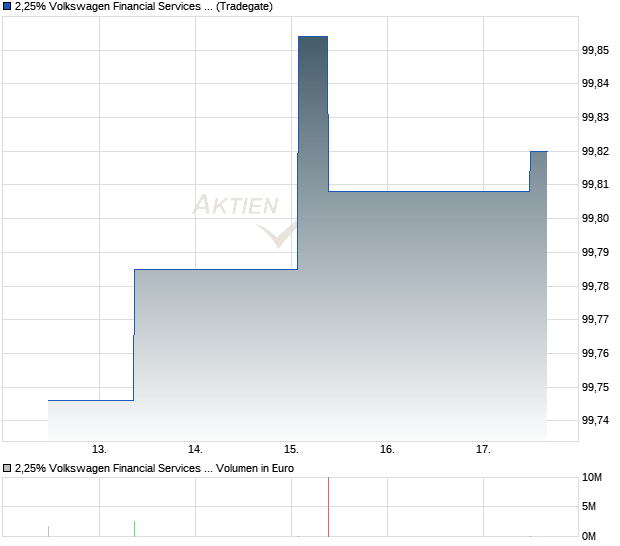Click the volume chart title Volumen in Euro
This screenshot has width=620, height=546.
click(154, 468)
